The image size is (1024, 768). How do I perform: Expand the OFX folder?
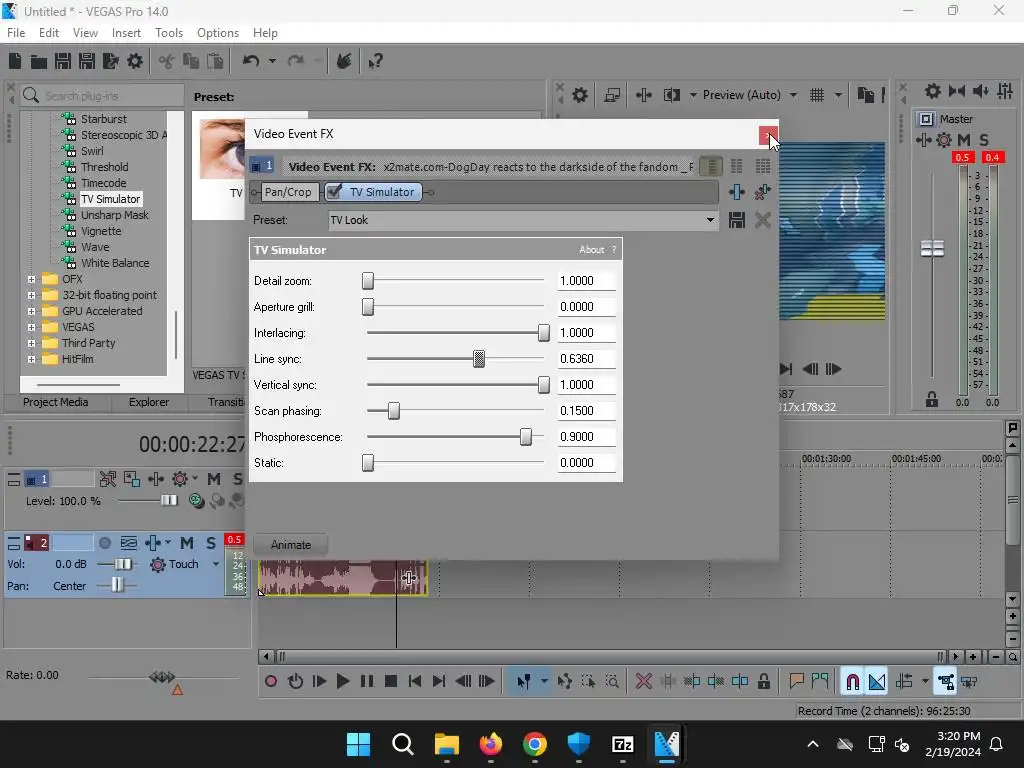pyautogui.click(x=31, y=279)
